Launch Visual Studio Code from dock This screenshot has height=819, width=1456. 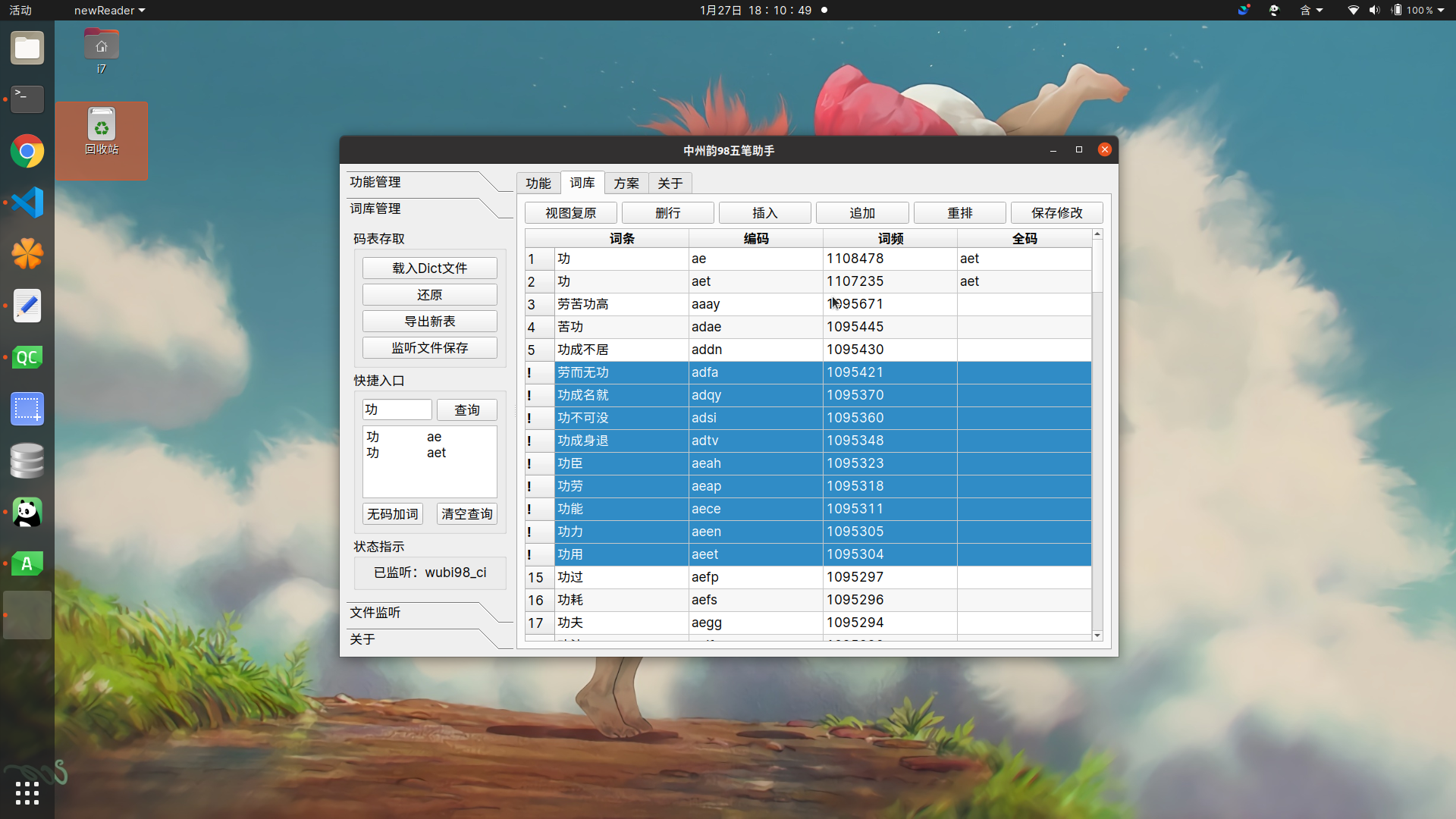[27, 202]
